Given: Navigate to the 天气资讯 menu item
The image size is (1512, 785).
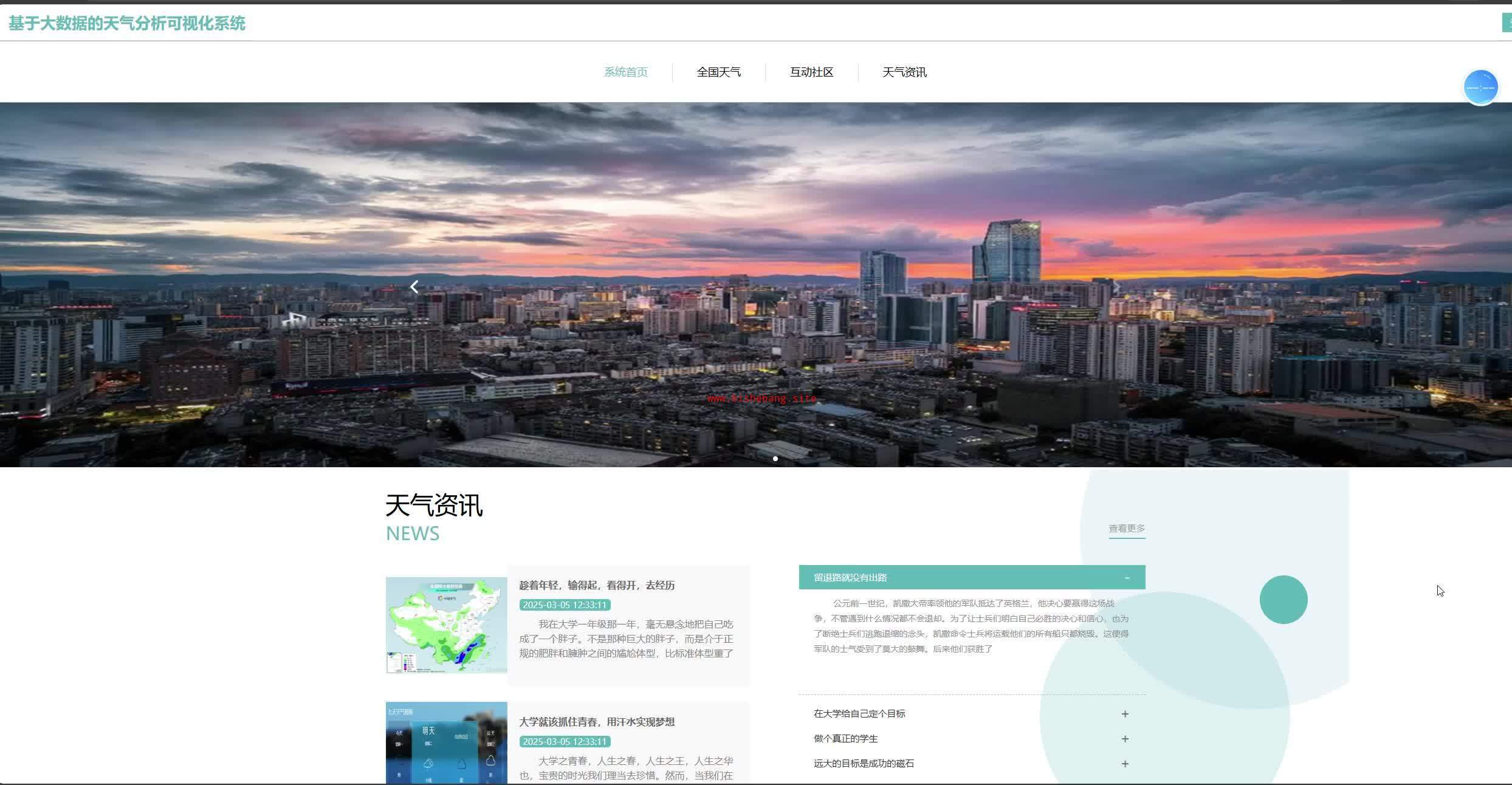Looking at the screenshot, I should point(904,72).
